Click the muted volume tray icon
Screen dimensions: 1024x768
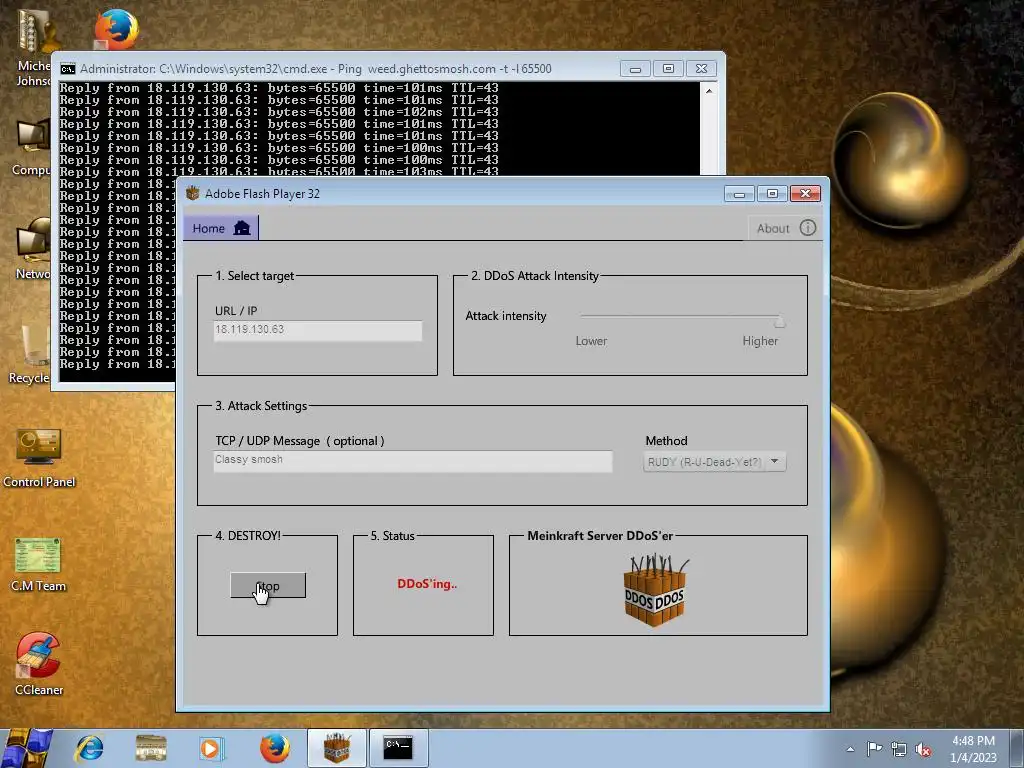pyautogui.click(x=923, y=750)
